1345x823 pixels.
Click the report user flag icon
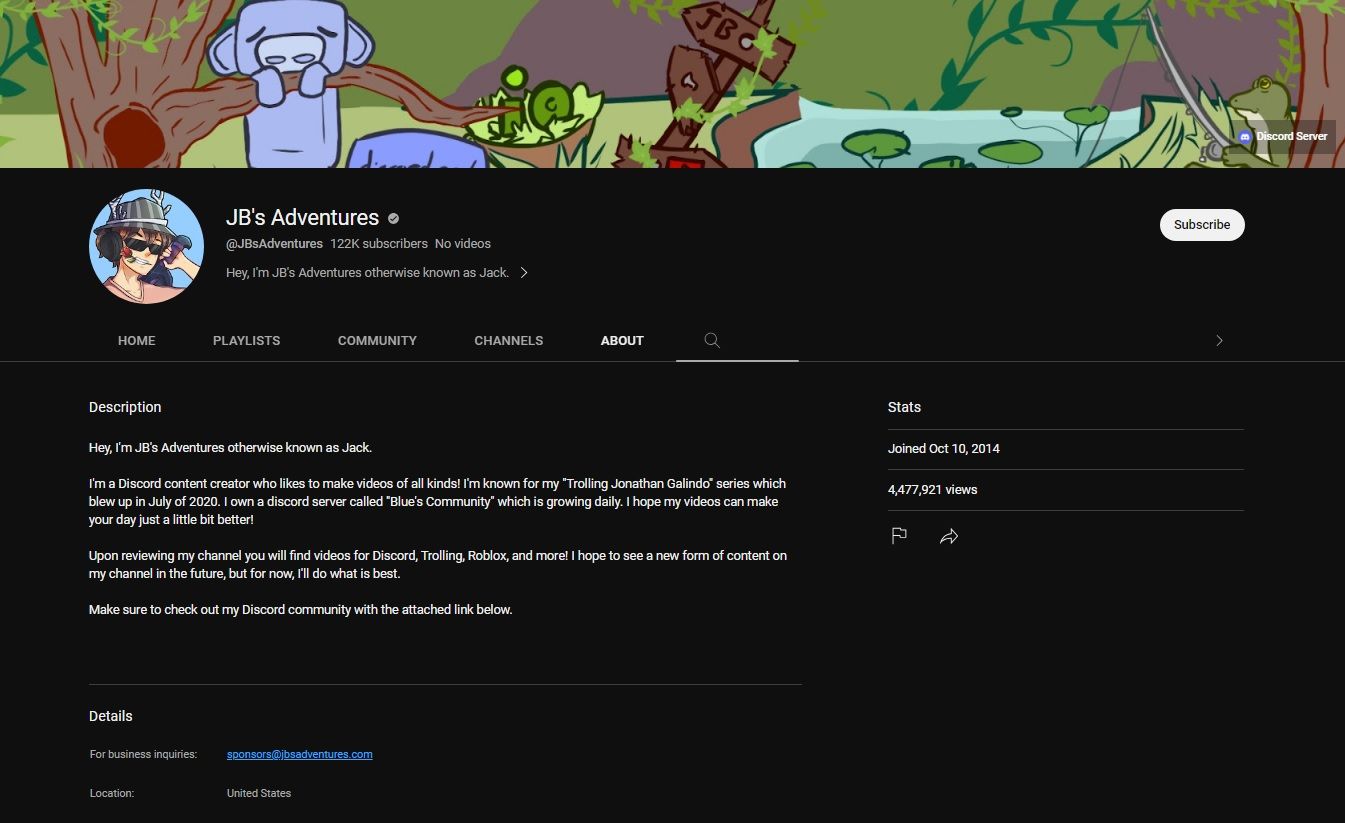click(899, 536)
